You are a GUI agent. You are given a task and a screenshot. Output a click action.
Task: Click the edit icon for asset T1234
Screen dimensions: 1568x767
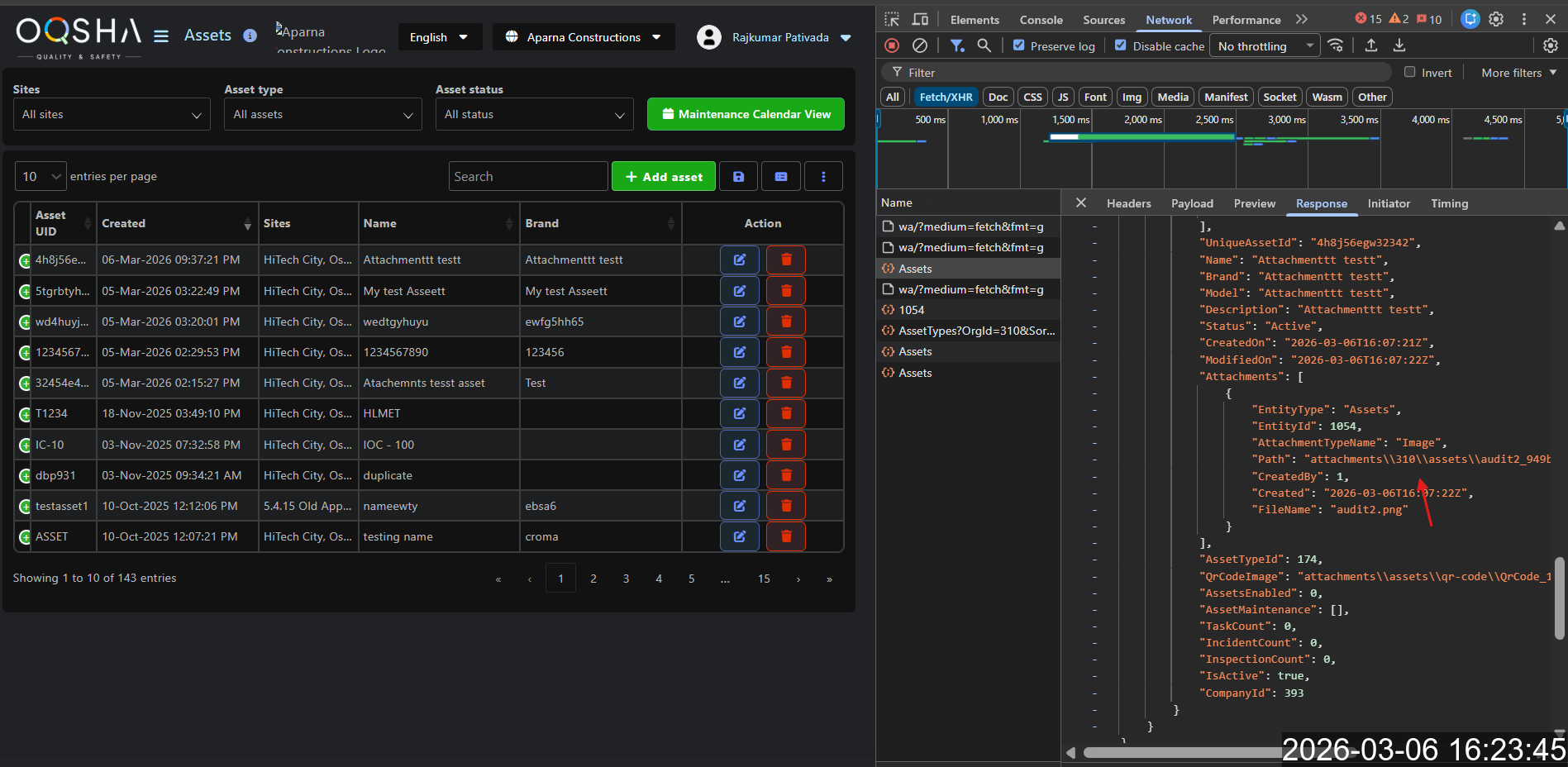(739, 413)
